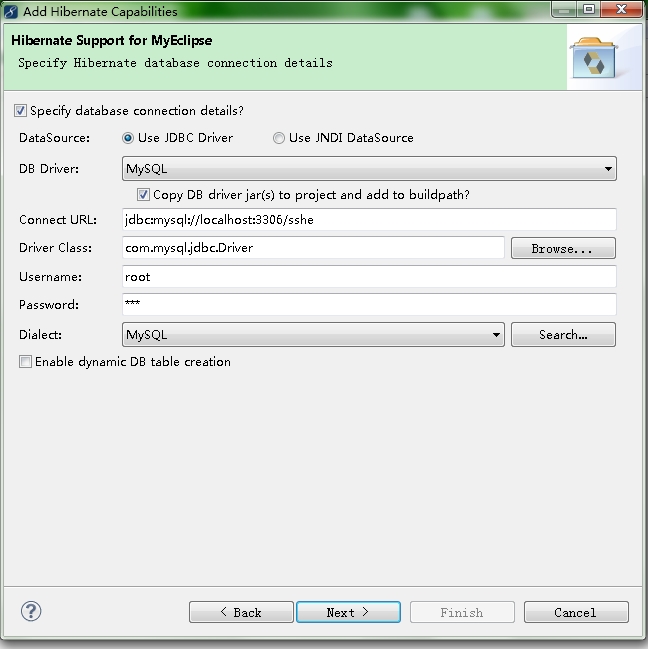This screenshot has width=648, height=649.
Task: Click the MyEclipse icon in title bar
Action: [x=10, y=12]
